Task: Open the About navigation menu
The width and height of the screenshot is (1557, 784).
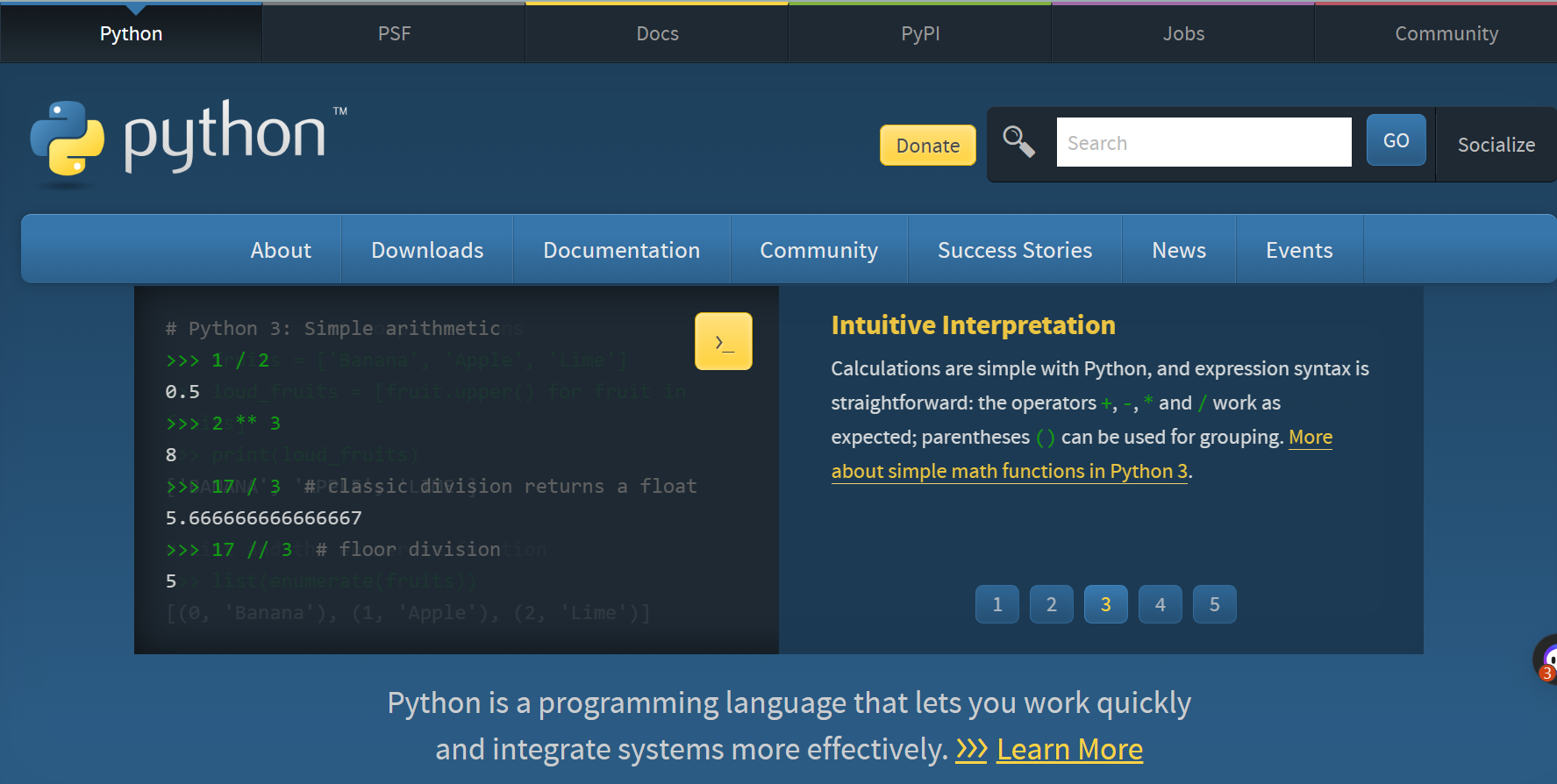Action: click(281, 250)
